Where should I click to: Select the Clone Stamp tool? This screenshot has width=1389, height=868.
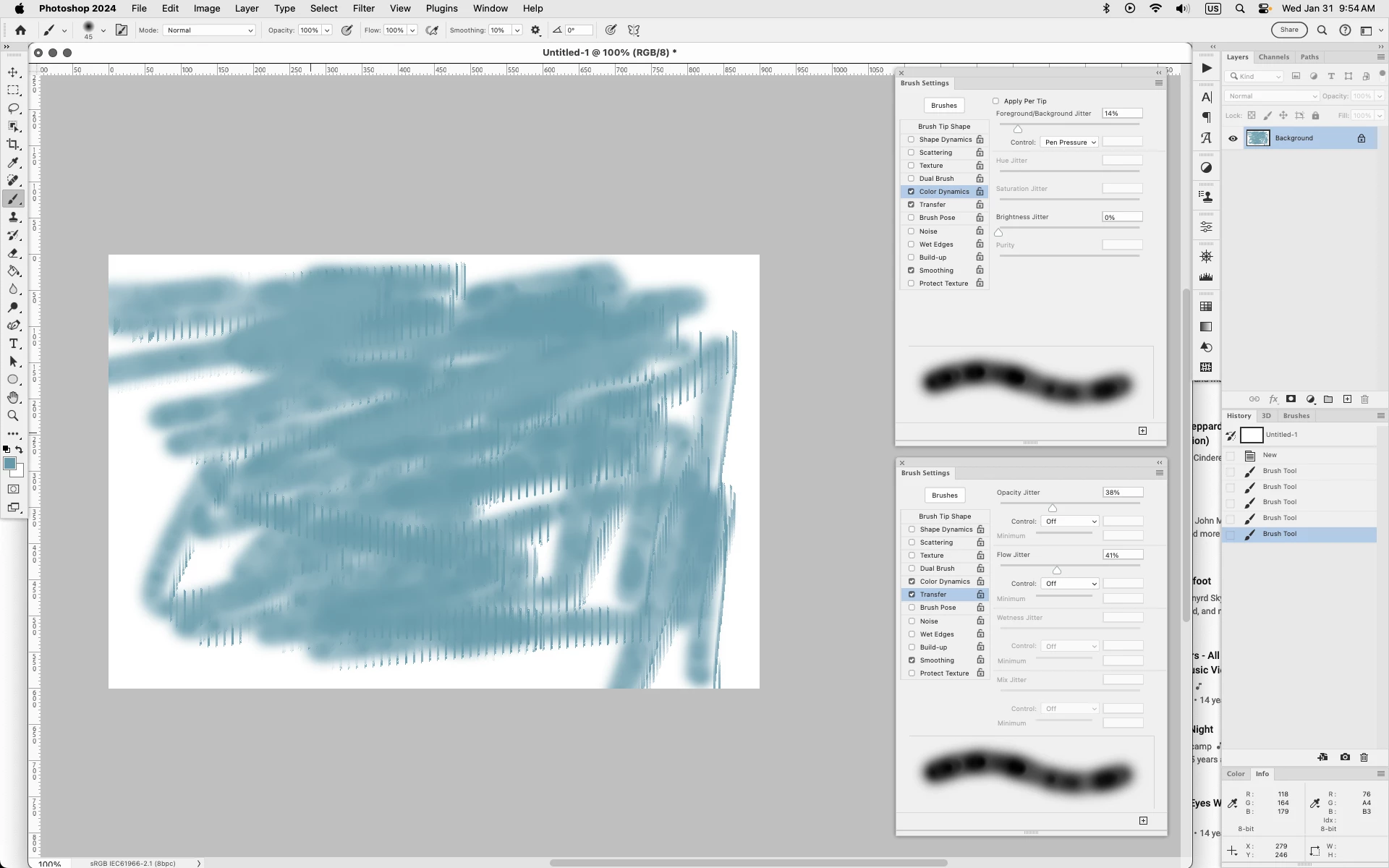click(13, 217)
